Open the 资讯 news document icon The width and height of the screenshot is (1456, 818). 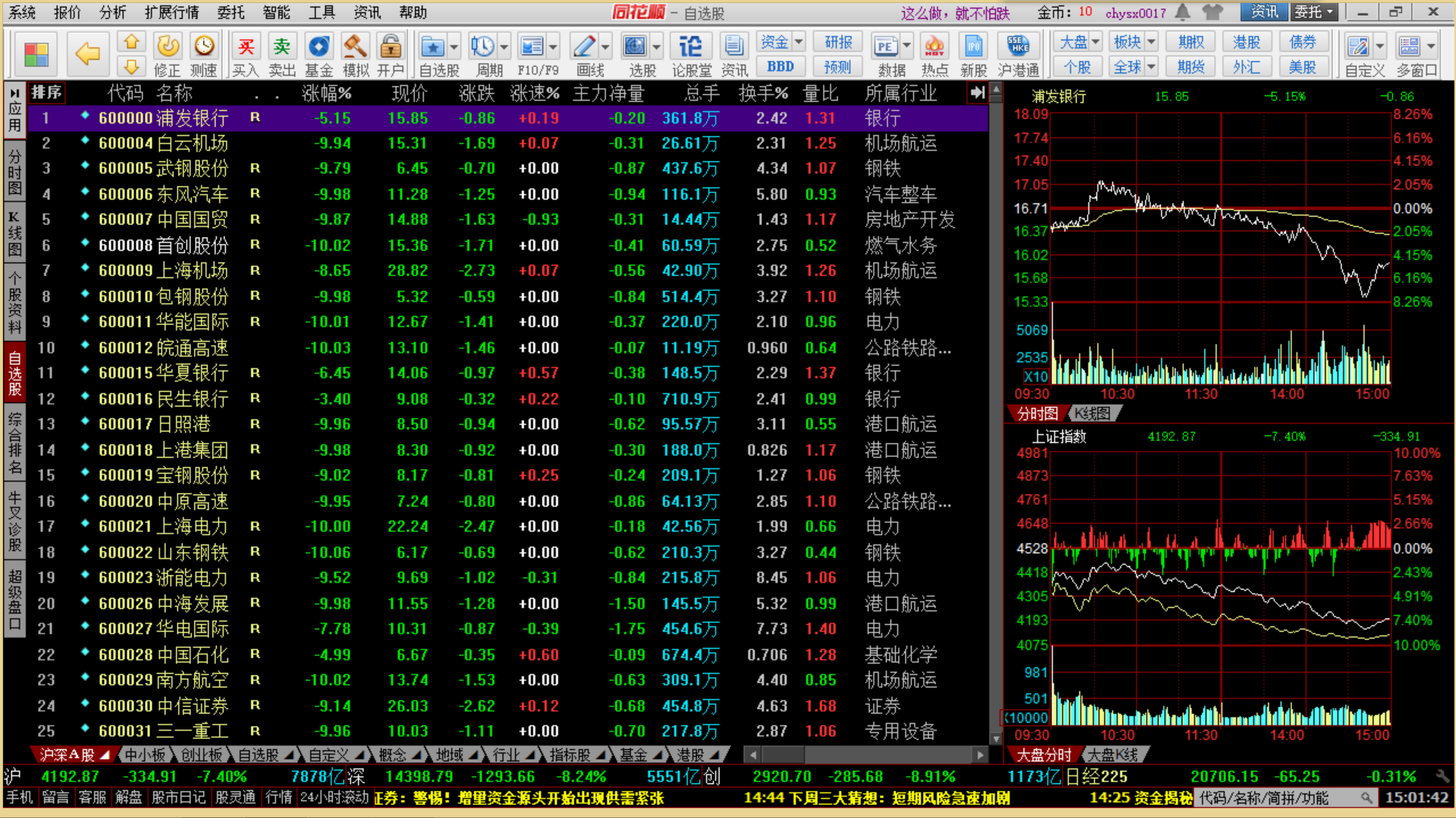pos(733,55)
